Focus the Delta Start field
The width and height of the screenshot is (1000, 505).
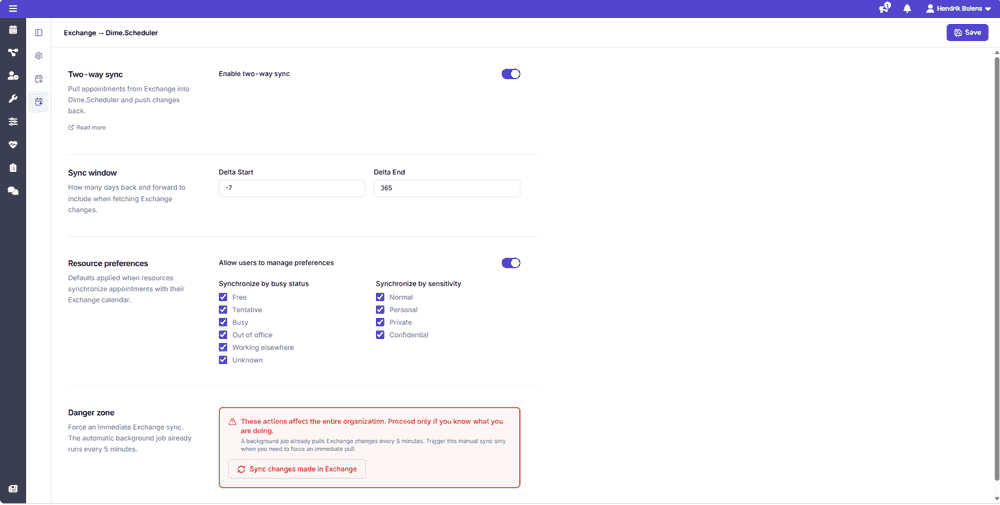tap(292, 188)
